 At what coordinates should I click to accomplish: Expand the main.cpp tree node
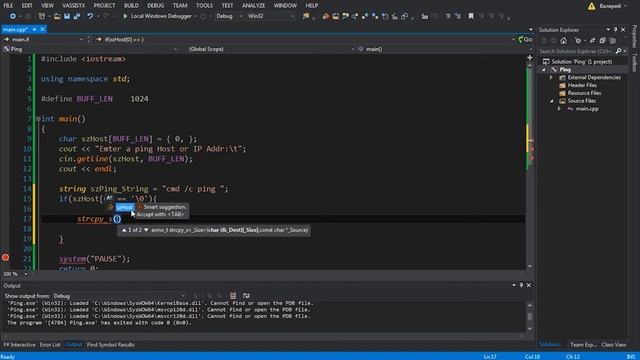tap(559, 109)
